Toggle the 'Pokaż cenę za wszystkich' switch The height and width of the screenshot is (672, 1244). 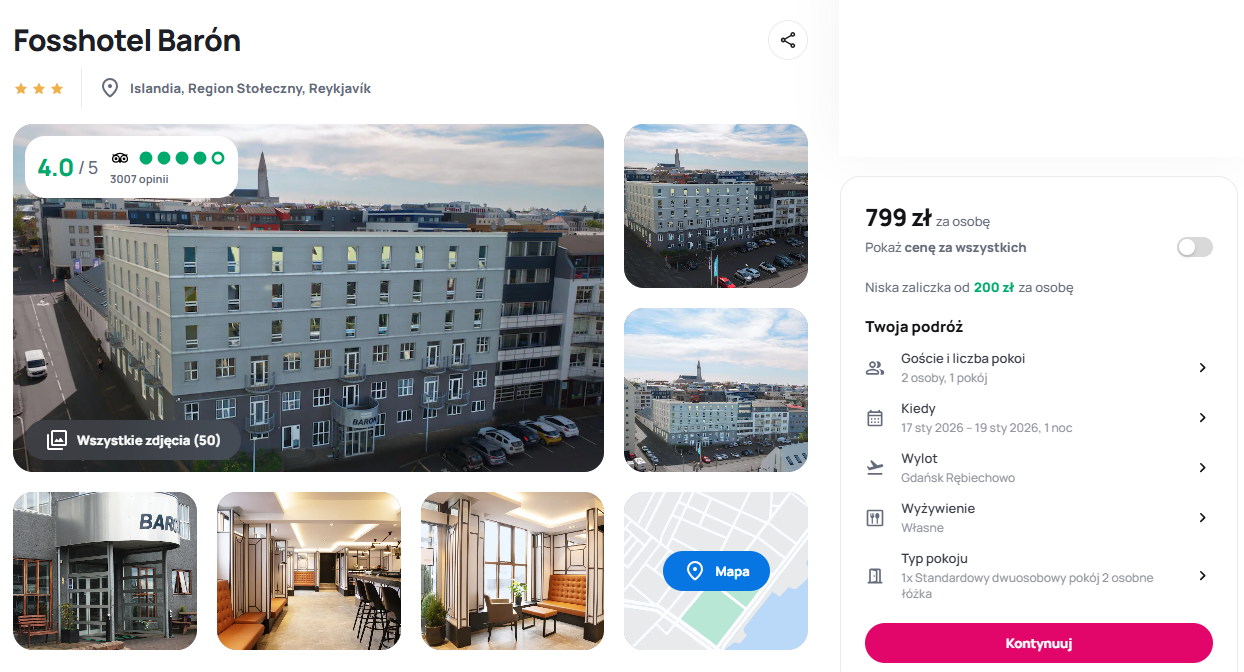[1194, 247]
